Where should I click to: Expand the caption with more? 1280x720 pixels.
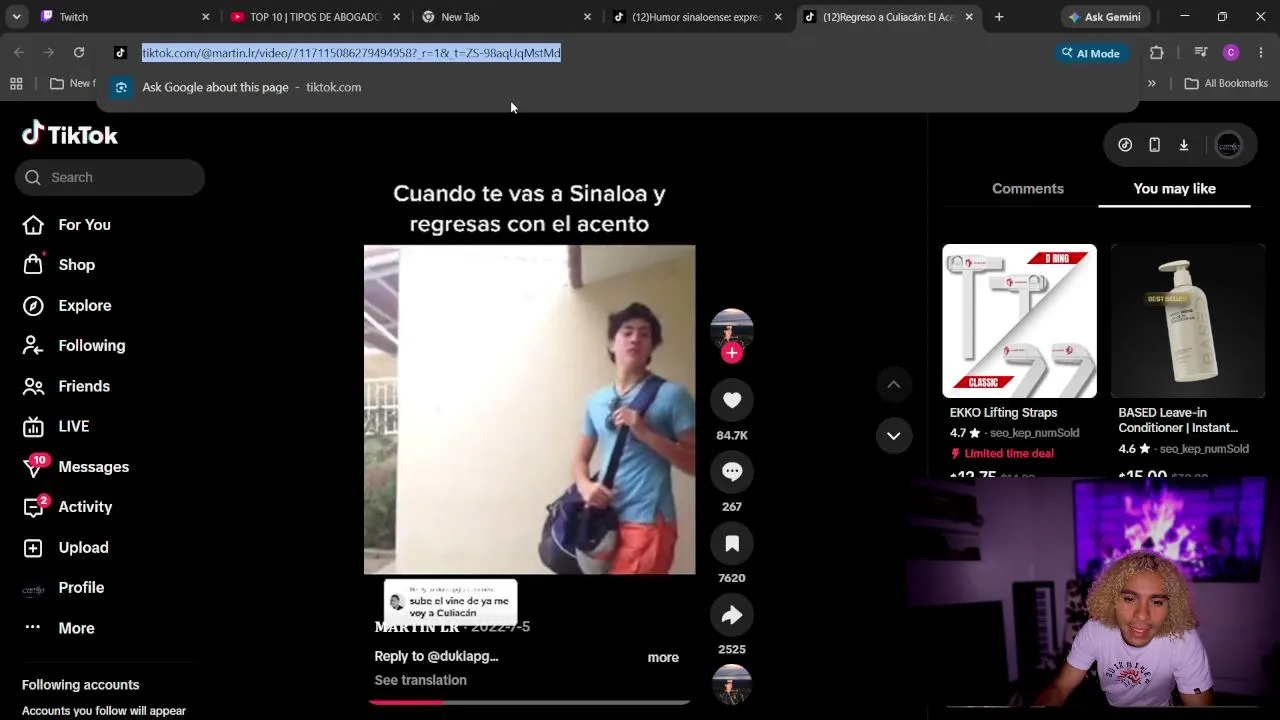663,657
